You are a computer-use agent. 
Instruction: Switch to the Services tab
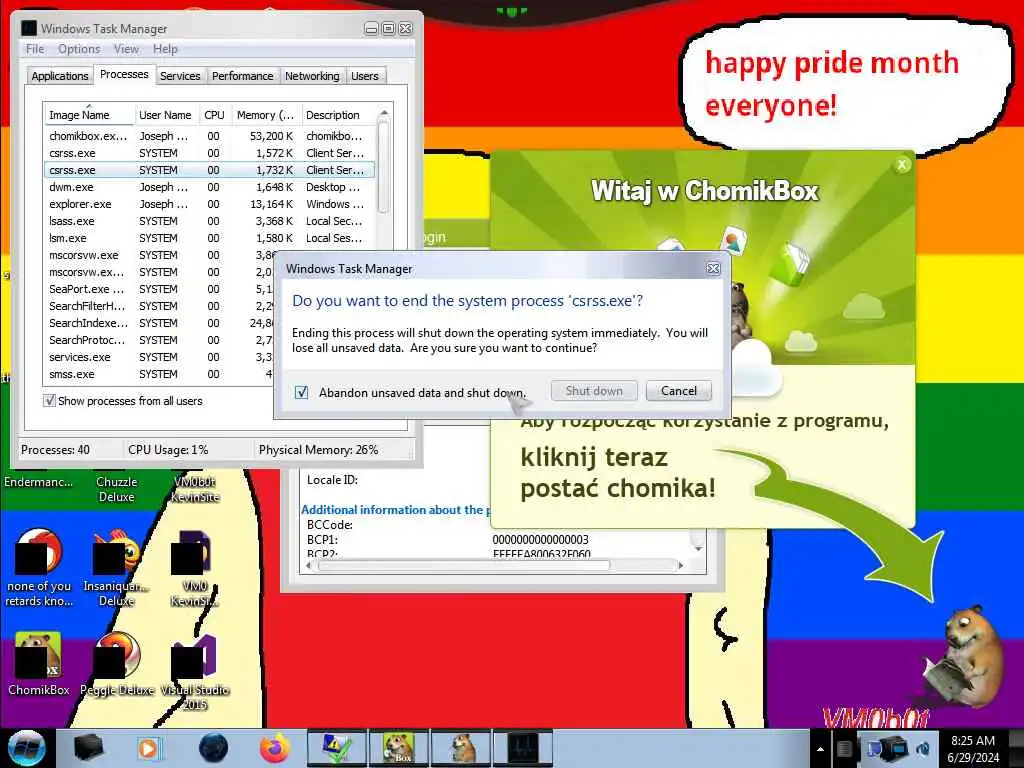coord(180,76)
